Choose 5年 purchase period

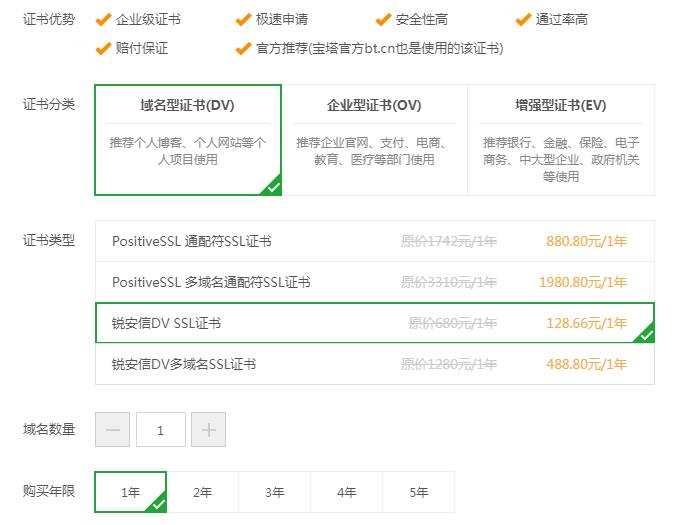click(419, 492)
